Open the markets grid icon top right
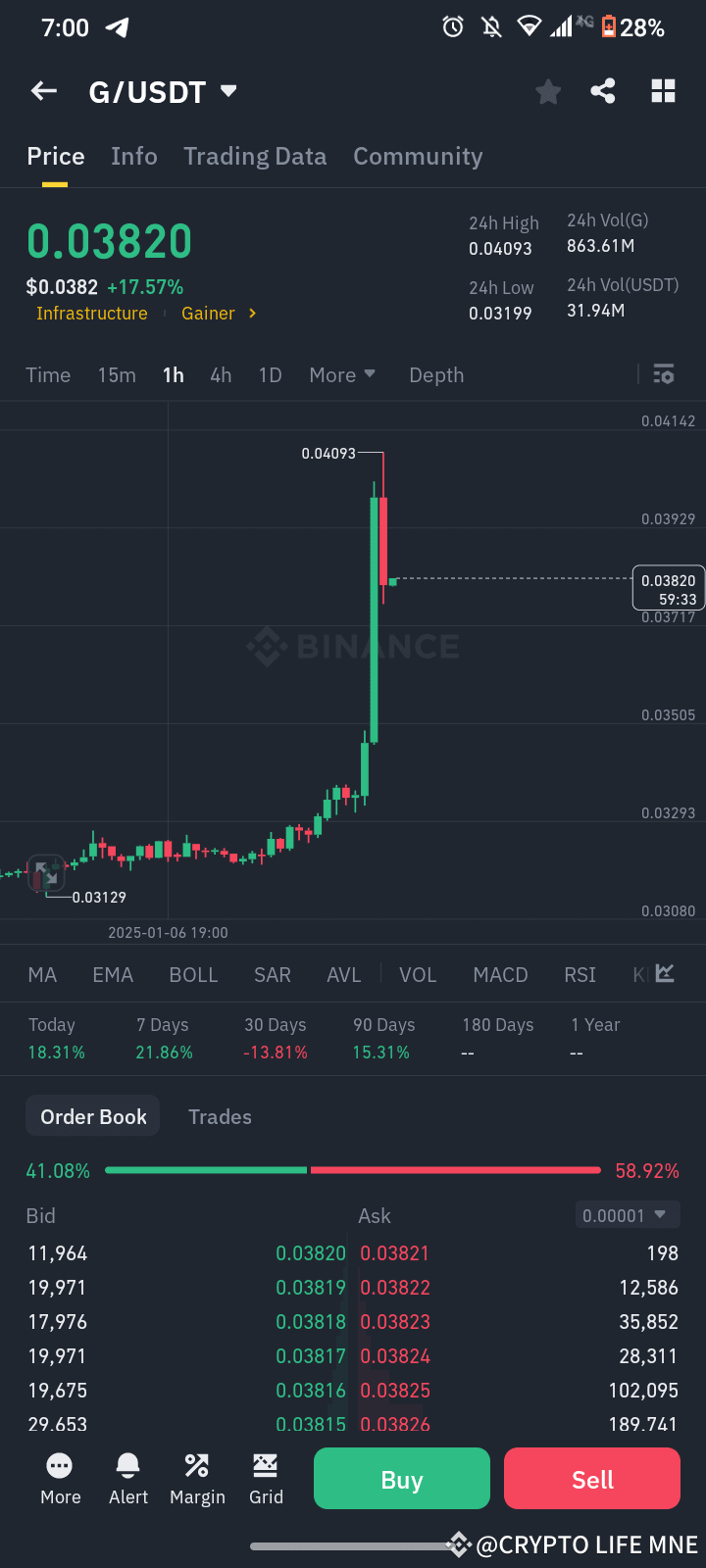Viewport: 706px width, 1568px height. [663, 90]
